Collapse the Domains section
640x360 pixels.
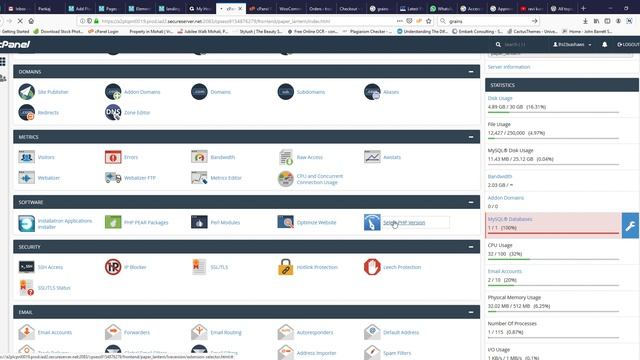coord(471,71)
